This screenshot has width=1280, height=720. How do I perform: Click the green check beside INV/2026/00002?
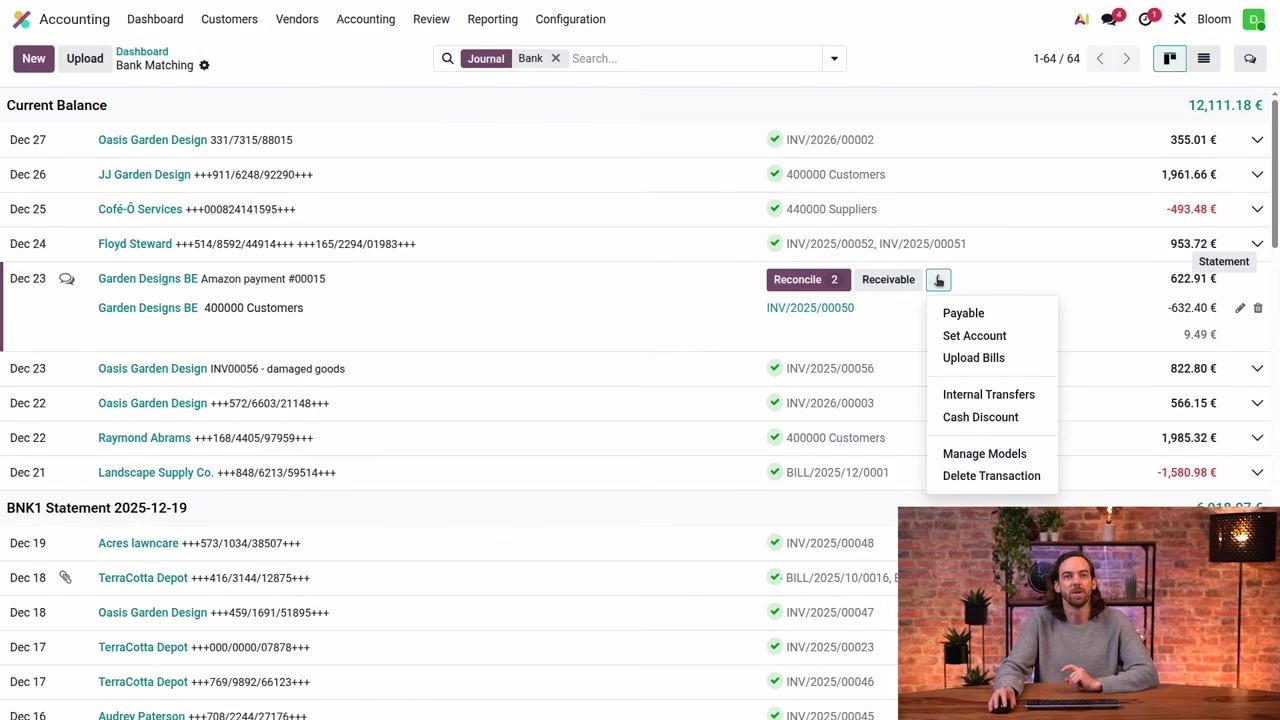point(775,139)
